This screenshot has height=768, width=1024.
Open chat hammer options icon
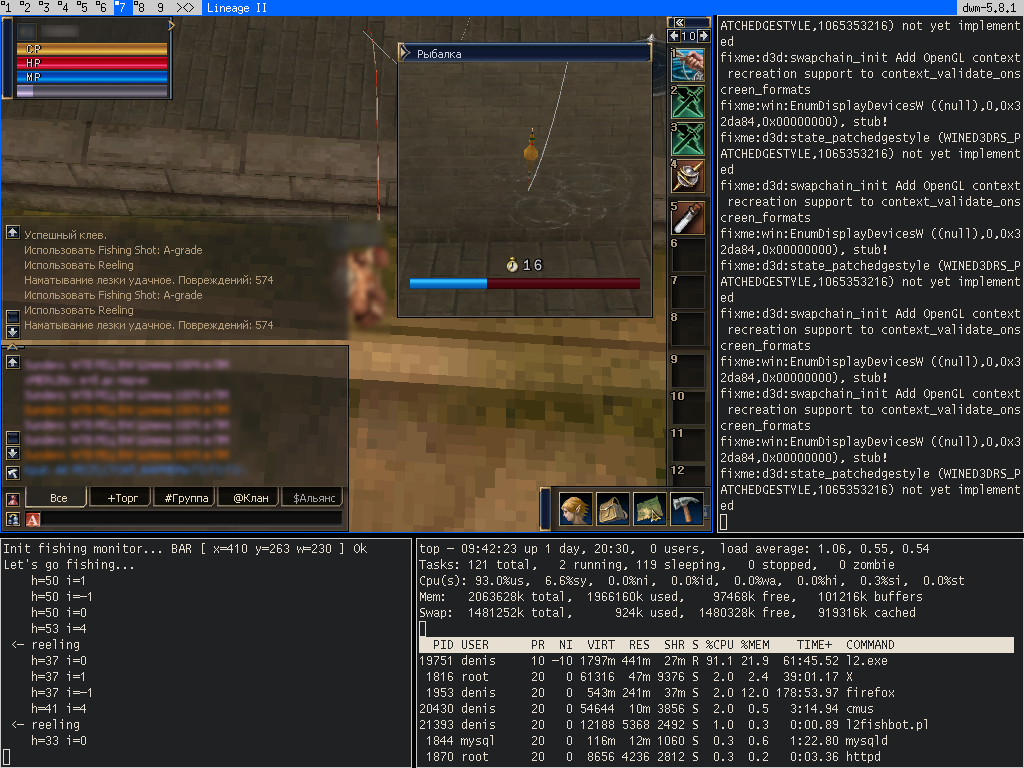pos(12,473)
